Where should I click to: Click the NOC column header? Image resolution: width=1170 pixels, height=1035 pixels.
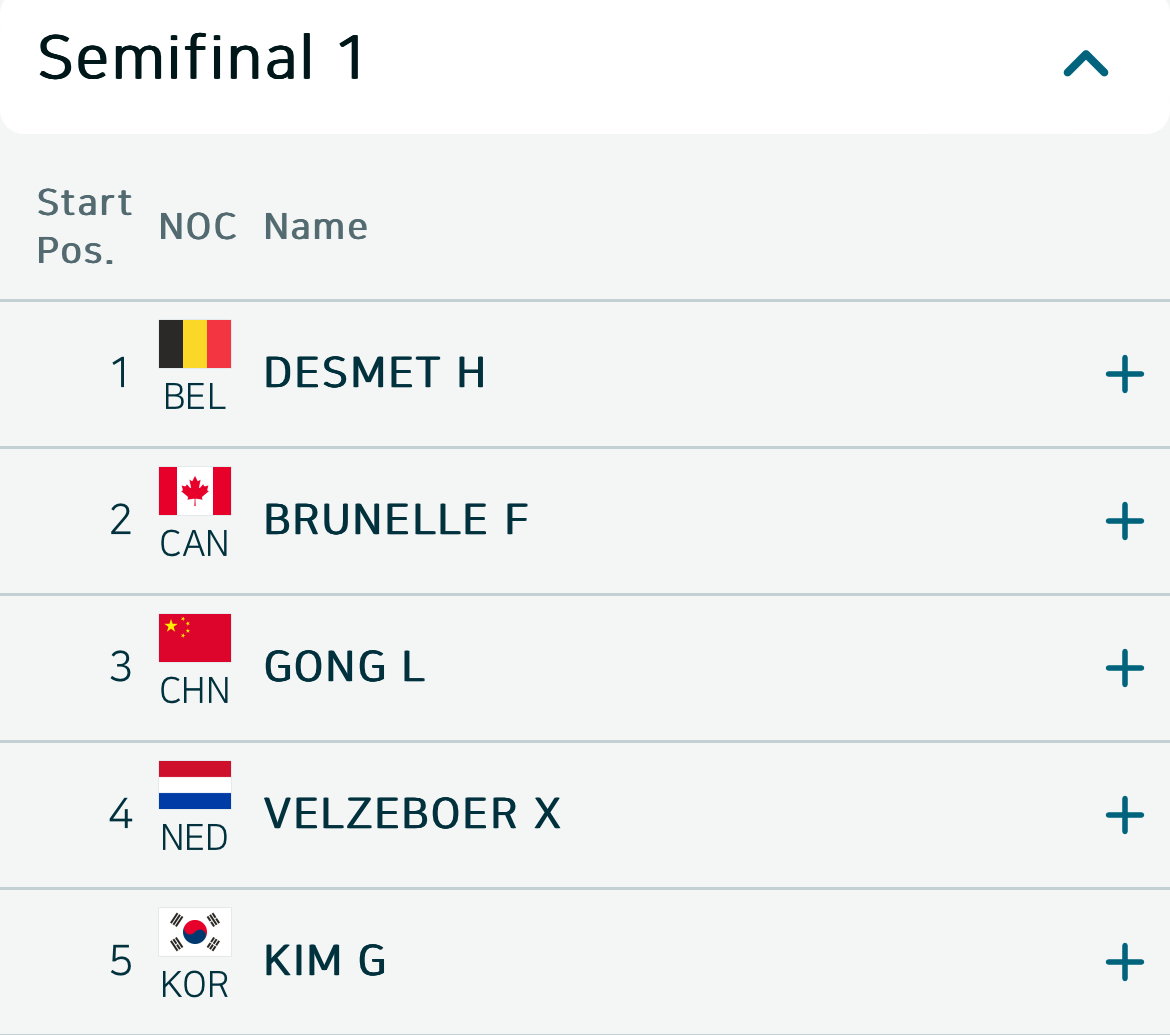[x=198, y=227]
